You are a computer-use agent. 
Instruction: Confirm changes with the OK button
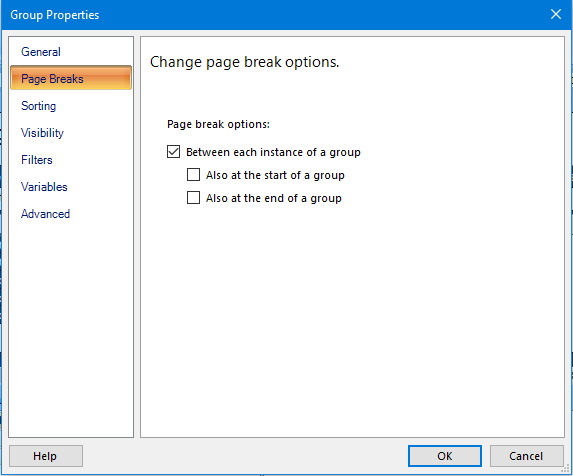click(x=445, y=456)
